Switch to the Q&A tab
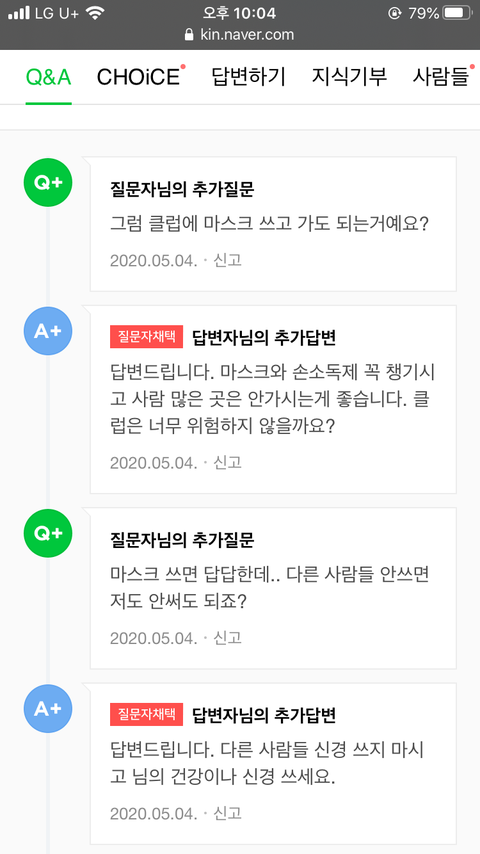 (x=48, y=77)
